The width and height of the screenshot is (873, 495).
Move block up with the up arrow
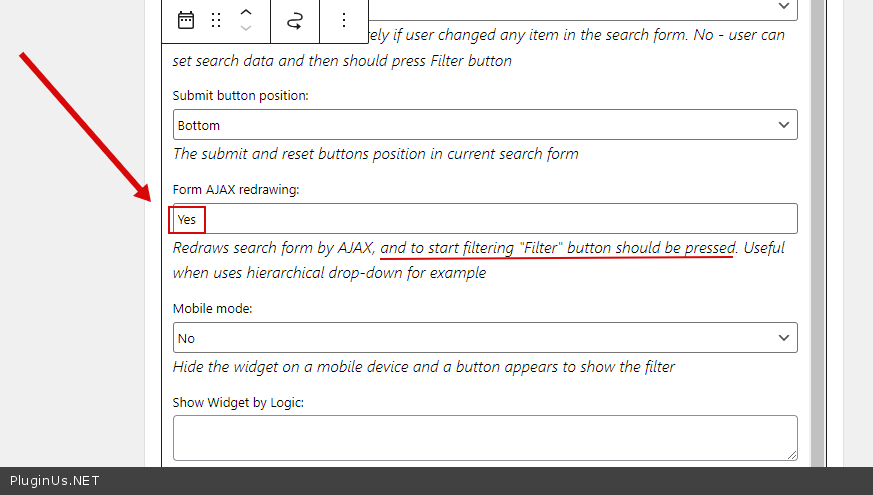tap(246, 11)
